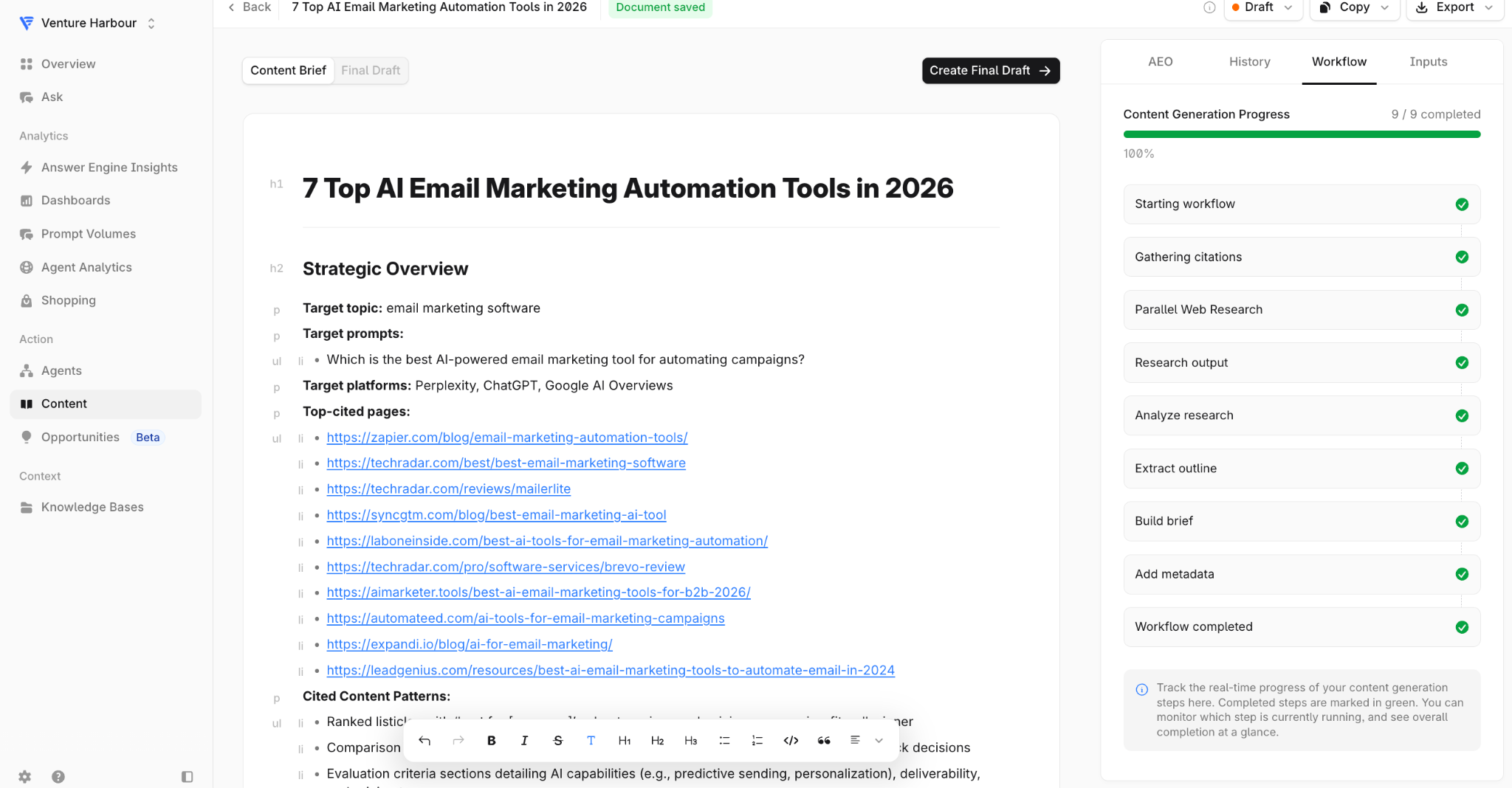Click the Build brief step
Screen dimensions: 1512x788
point(1302,521)
